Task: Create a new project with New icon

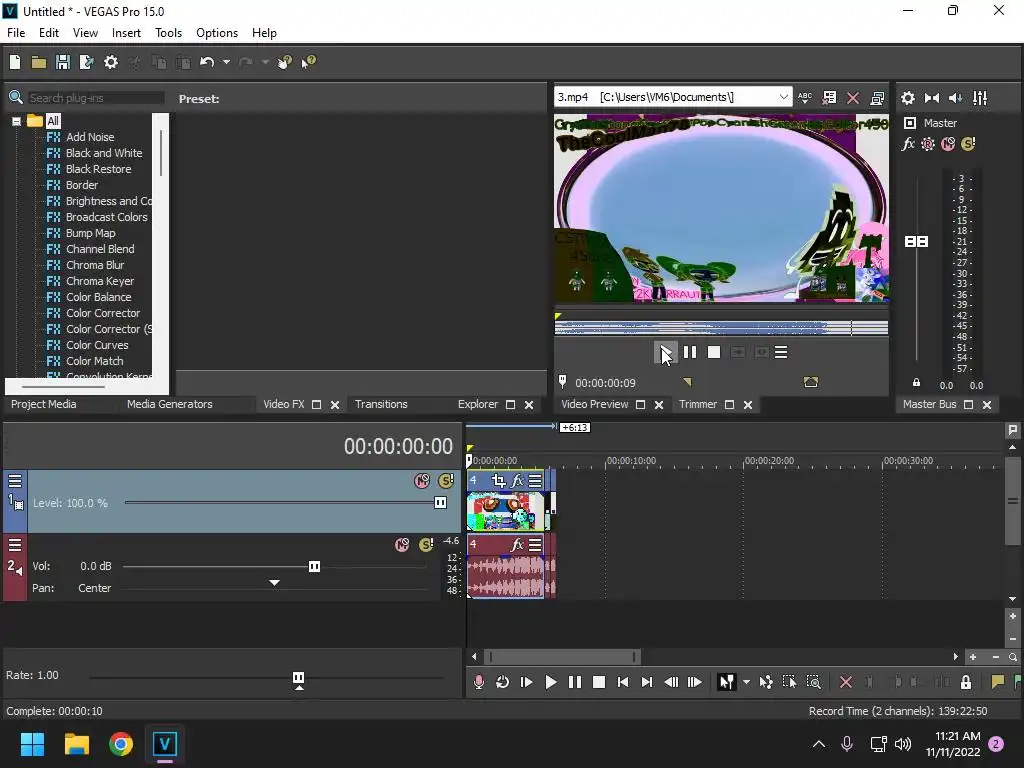Action: (x=15, y=62)
